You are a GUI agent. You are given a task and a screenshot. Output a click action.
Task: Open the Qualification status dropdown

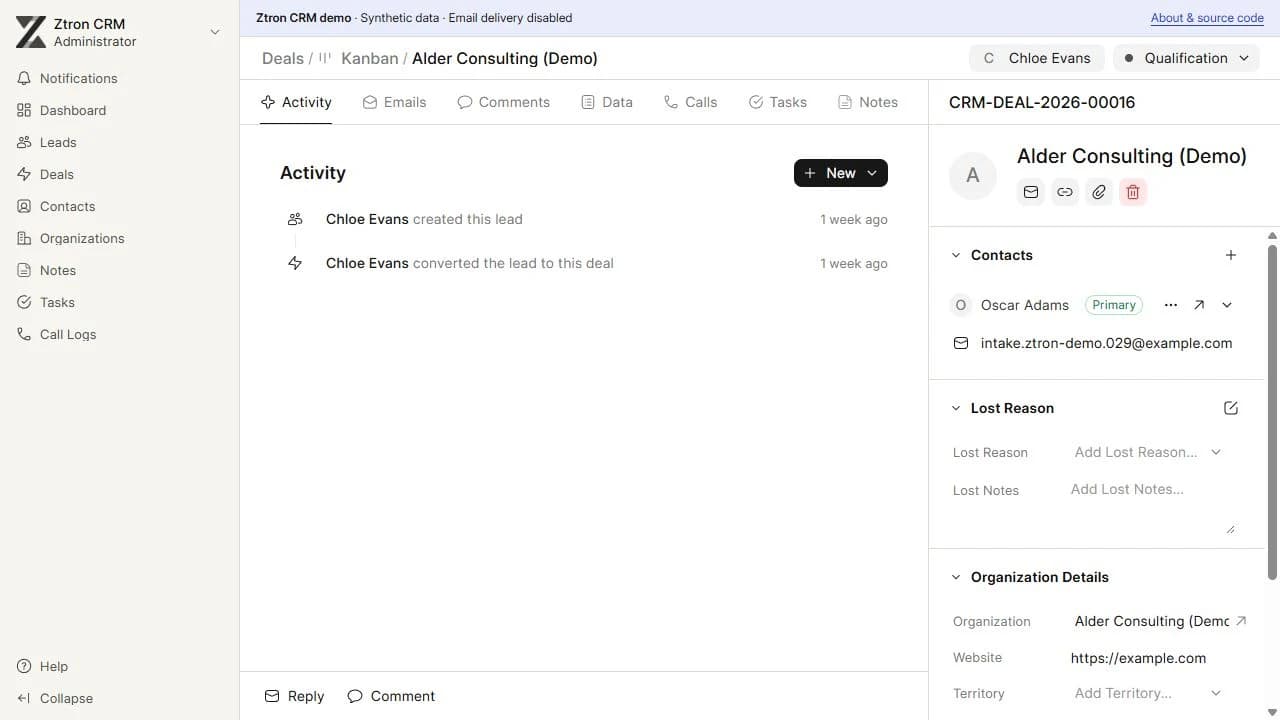point(1186,58)
